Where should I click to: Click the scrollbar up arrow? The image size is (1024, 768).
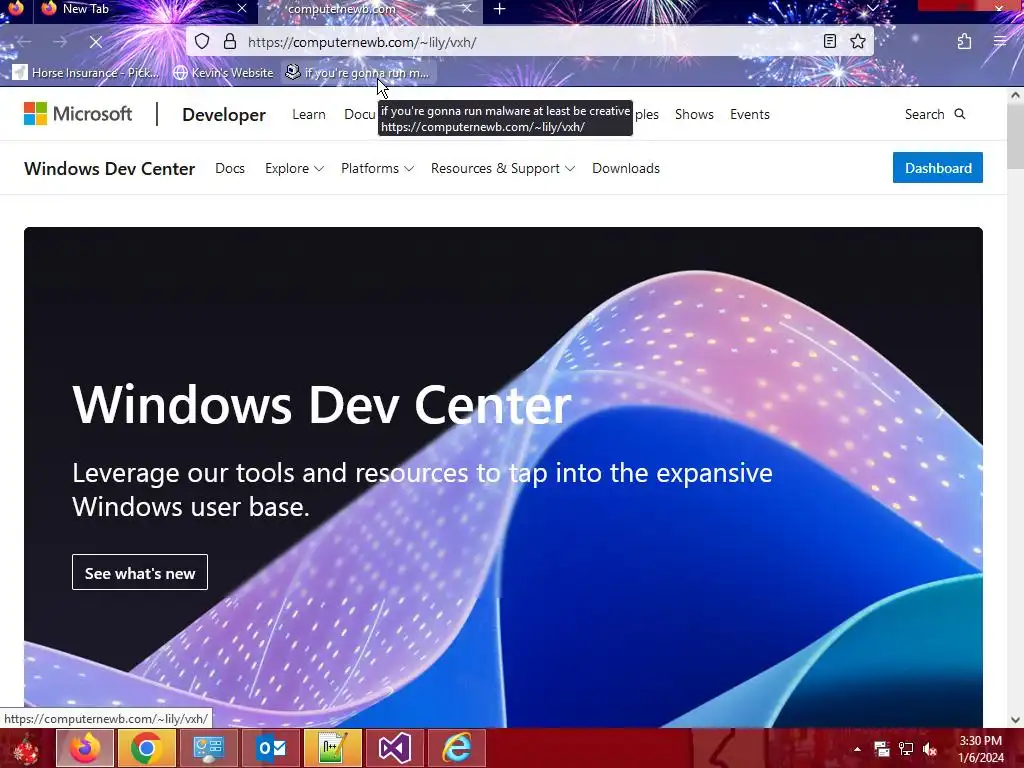(x=1015, y=95)
